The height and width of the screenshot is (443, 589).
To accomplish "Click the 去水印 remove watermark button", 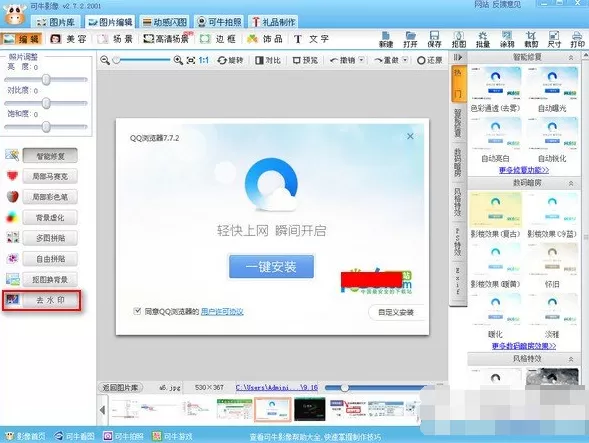I will pyautogui.click(x=50, y=300).
